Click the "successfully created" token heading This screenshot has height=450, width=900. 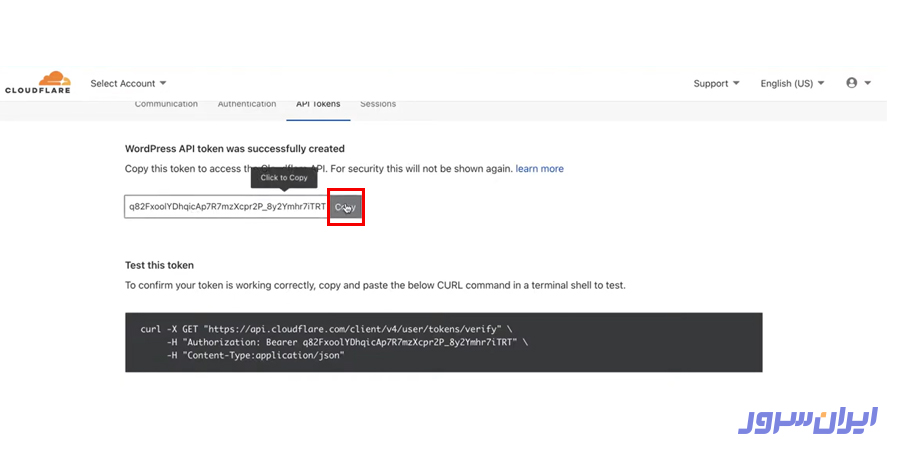(x=235, y=149)
